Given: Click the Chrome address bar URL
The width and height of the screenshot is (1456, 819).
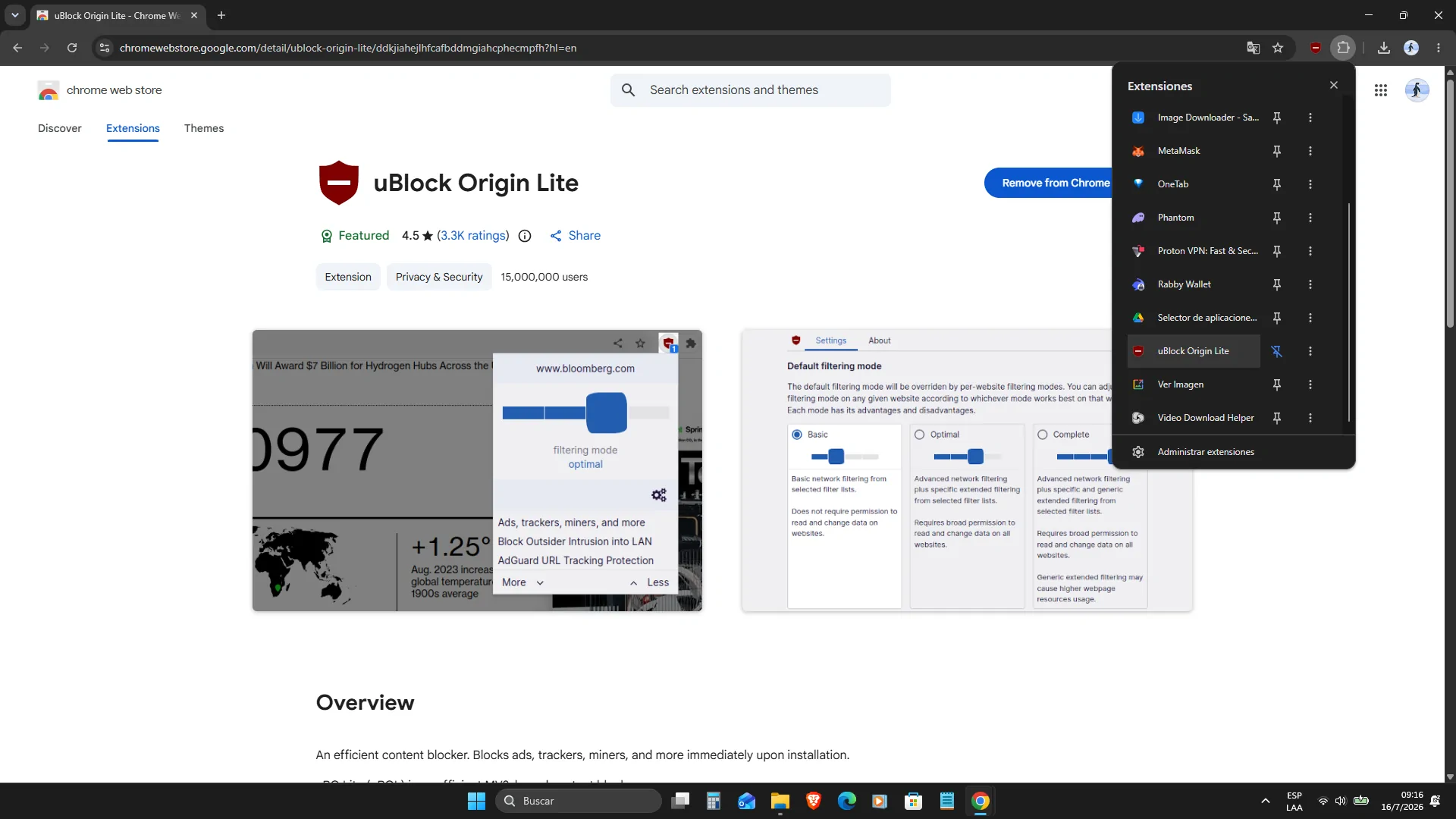Looking at the screenshot, I should pyautogui.click(x=348, y=48).
